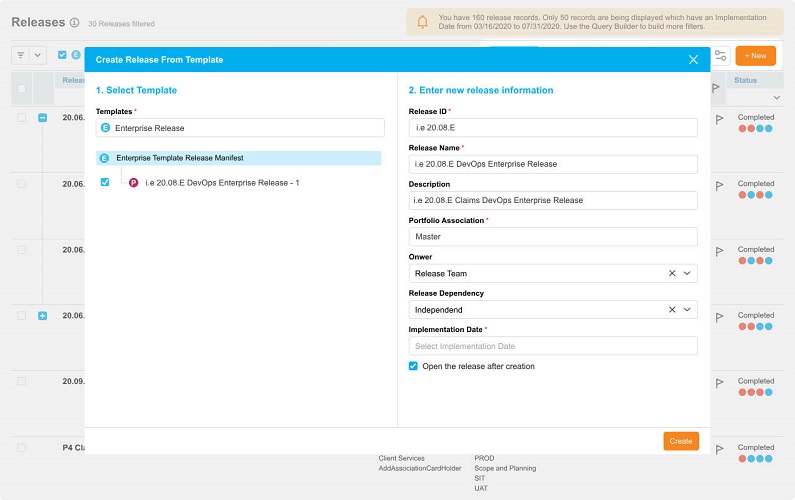Open the chevron dropdown under Status header
The height and width of the screenshot is (500, 795).
776,97
